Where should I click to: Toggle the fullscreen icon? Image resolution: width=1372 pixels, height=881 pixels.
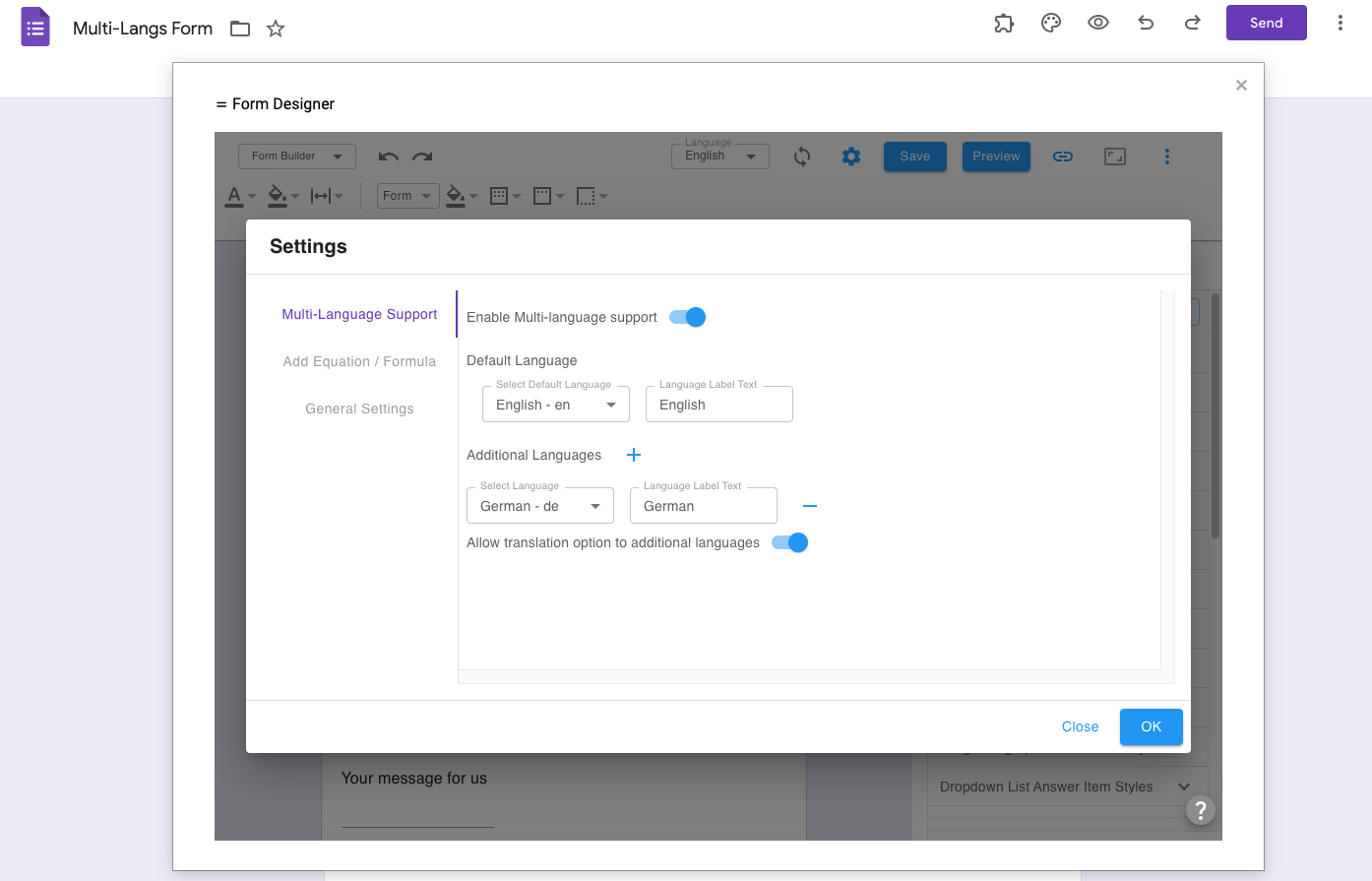pos(1115,157)
